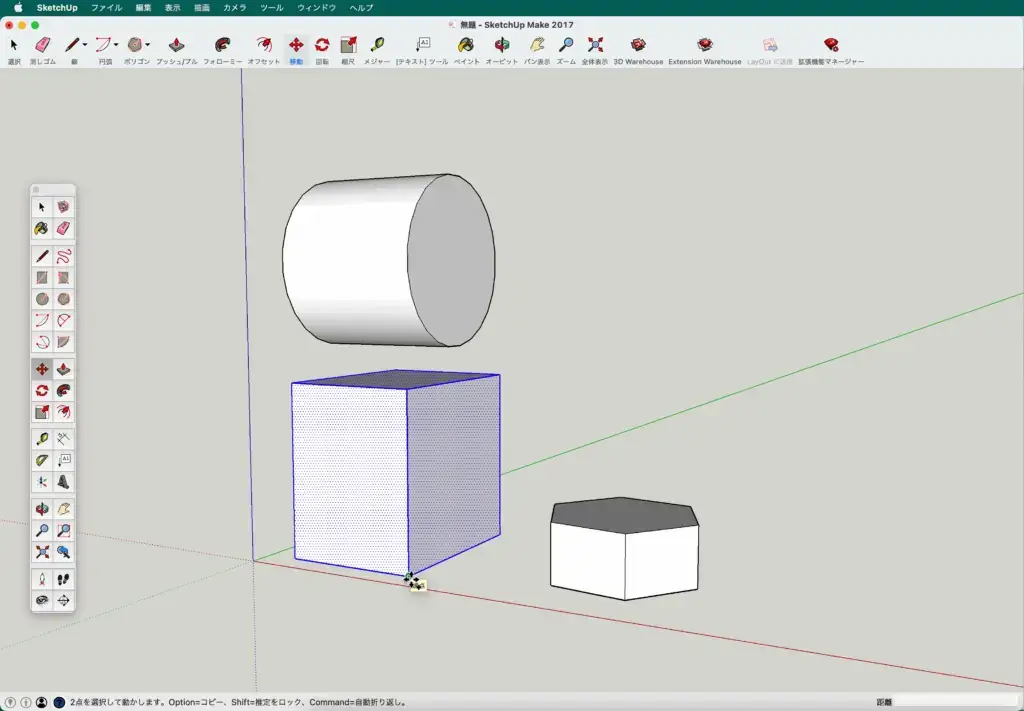
Task: Click the Axes tool in floating palette
Action: pyautogui.click(x=42, y=482)
